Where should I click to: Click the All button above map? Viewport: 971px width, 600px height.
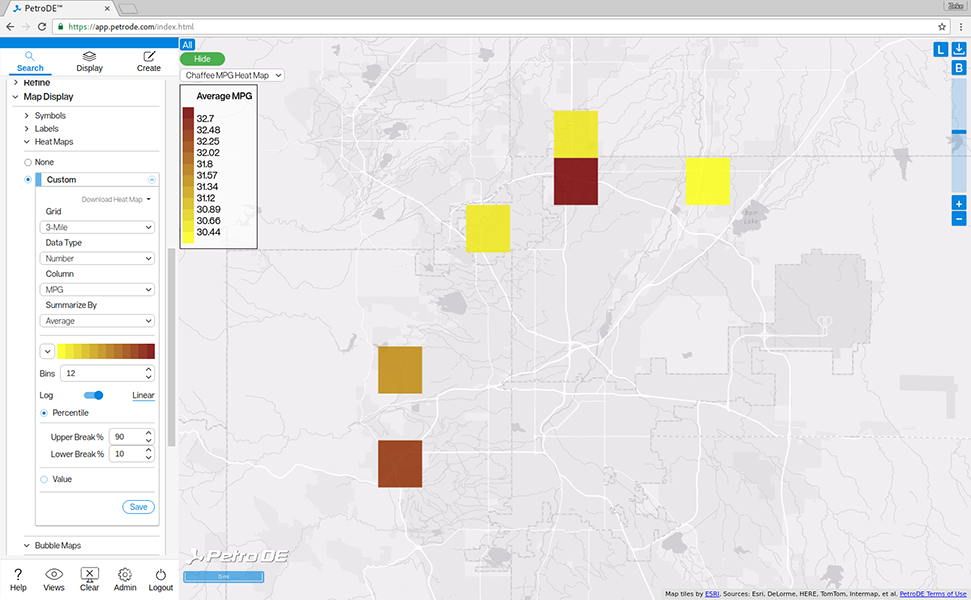187,45
